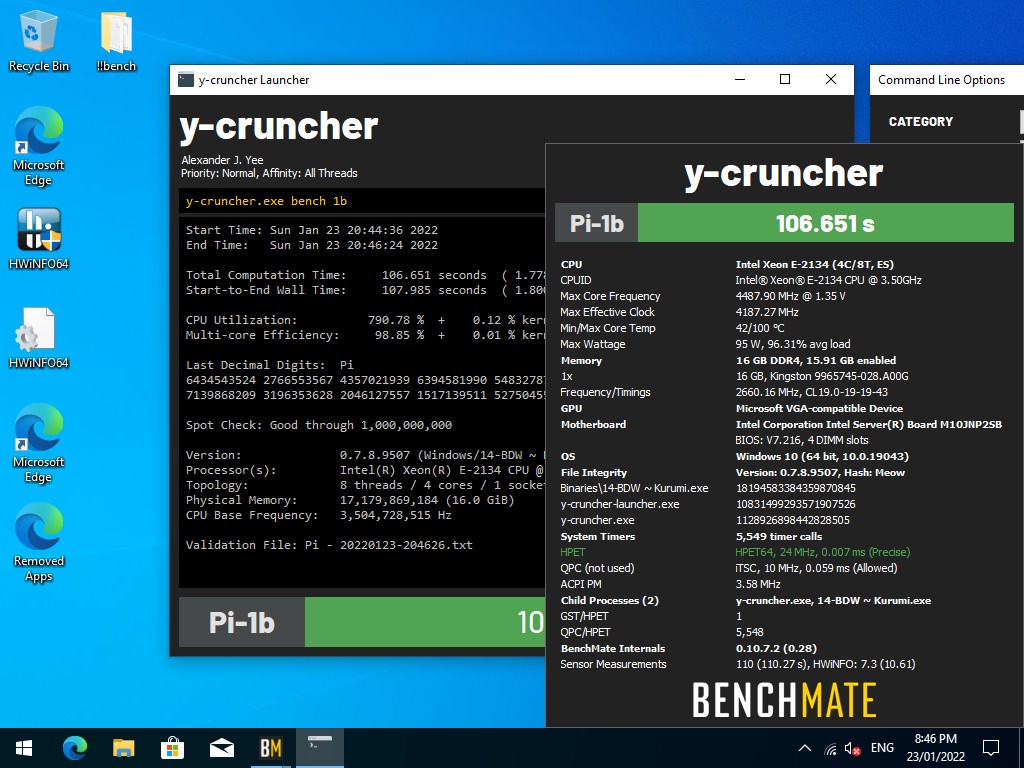The width and height of the screenshot is (1024, 768).
Task: Click the Command Line Options window title
Action: (941, 80)
